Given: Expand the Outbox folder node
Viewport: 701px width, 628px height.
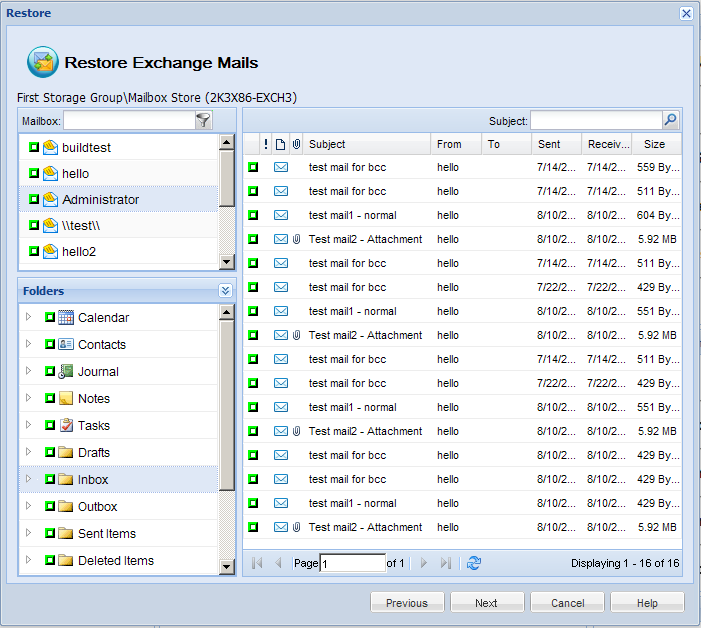Looking at the screenshot, I should (28, 506).
